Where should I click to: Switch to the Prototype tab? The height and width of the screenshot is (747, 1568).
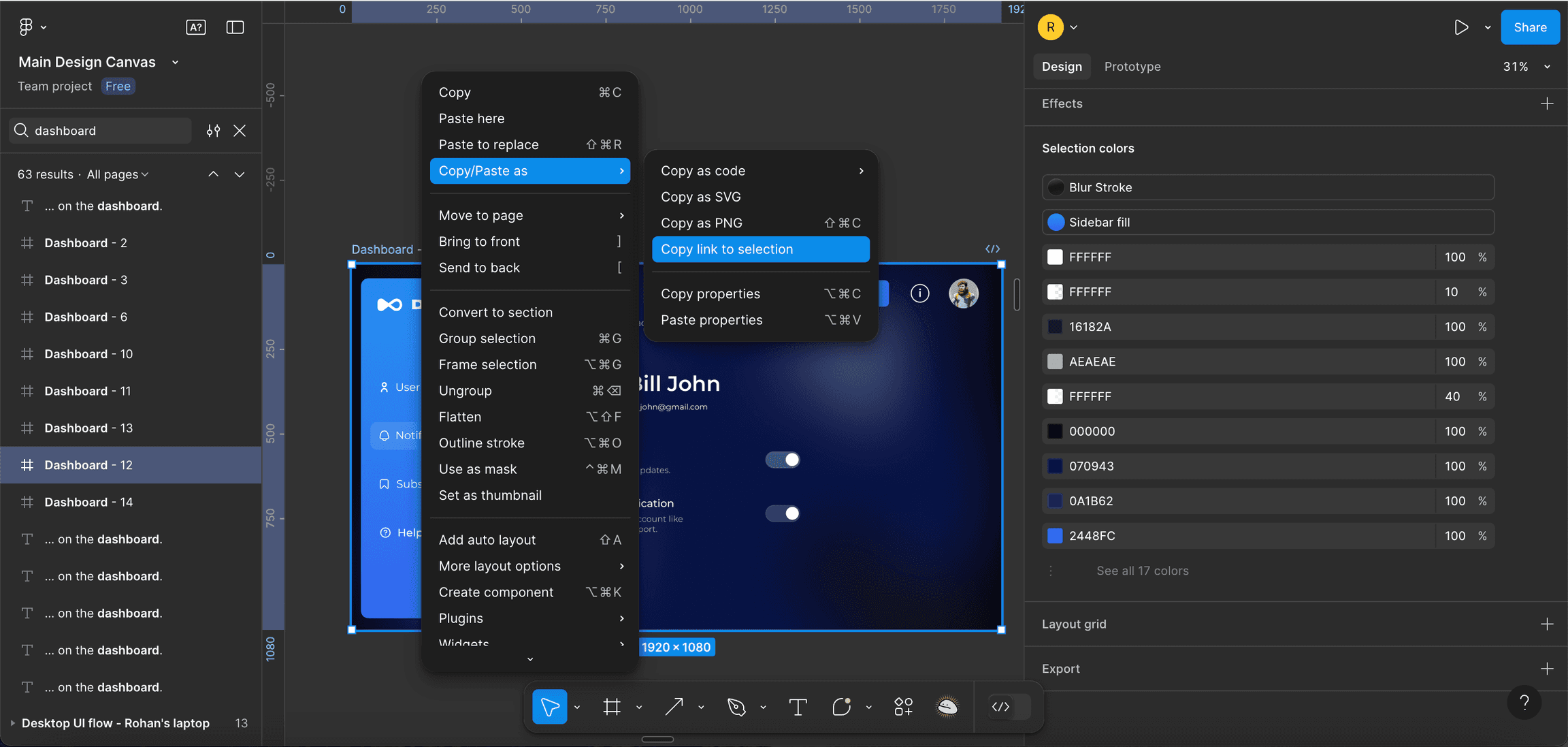(1132, 67)
